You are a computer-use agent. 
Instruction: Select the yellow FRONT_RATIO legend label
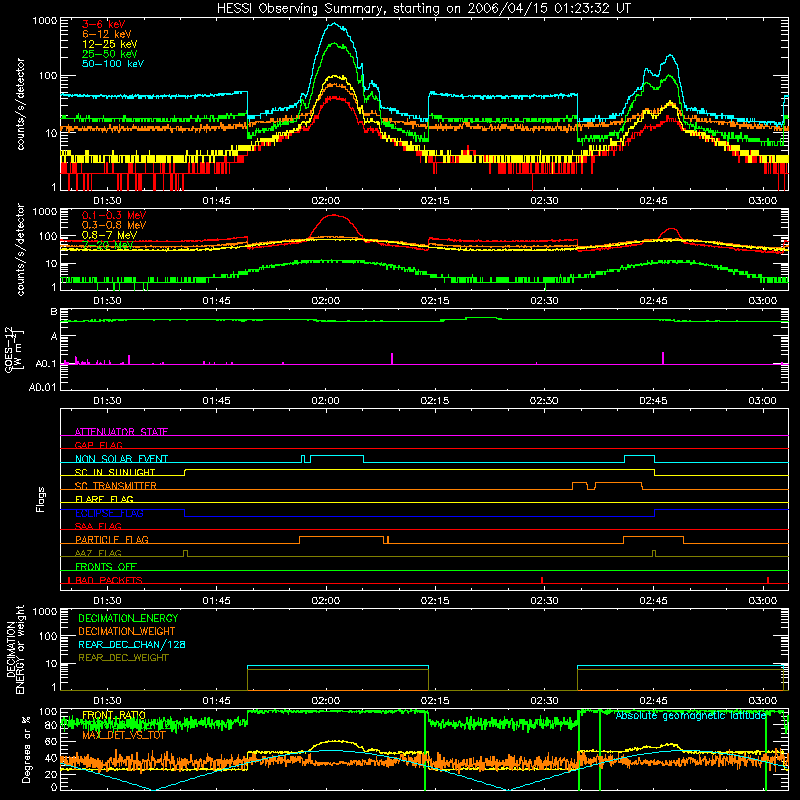tap(114, 715)
